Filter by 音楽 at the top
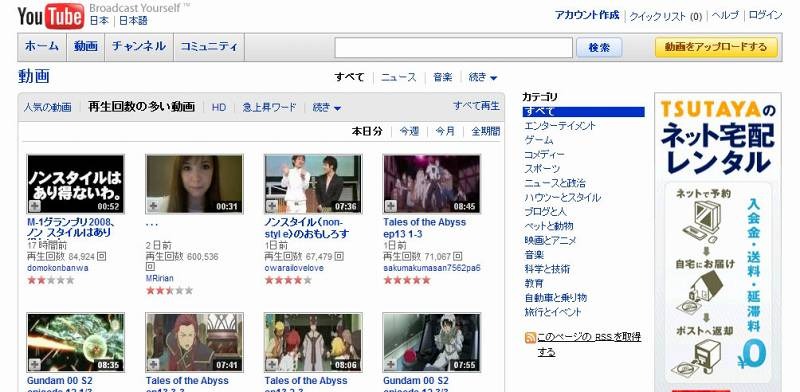Viewport: 800px width, 392px height. click(442, 78)
